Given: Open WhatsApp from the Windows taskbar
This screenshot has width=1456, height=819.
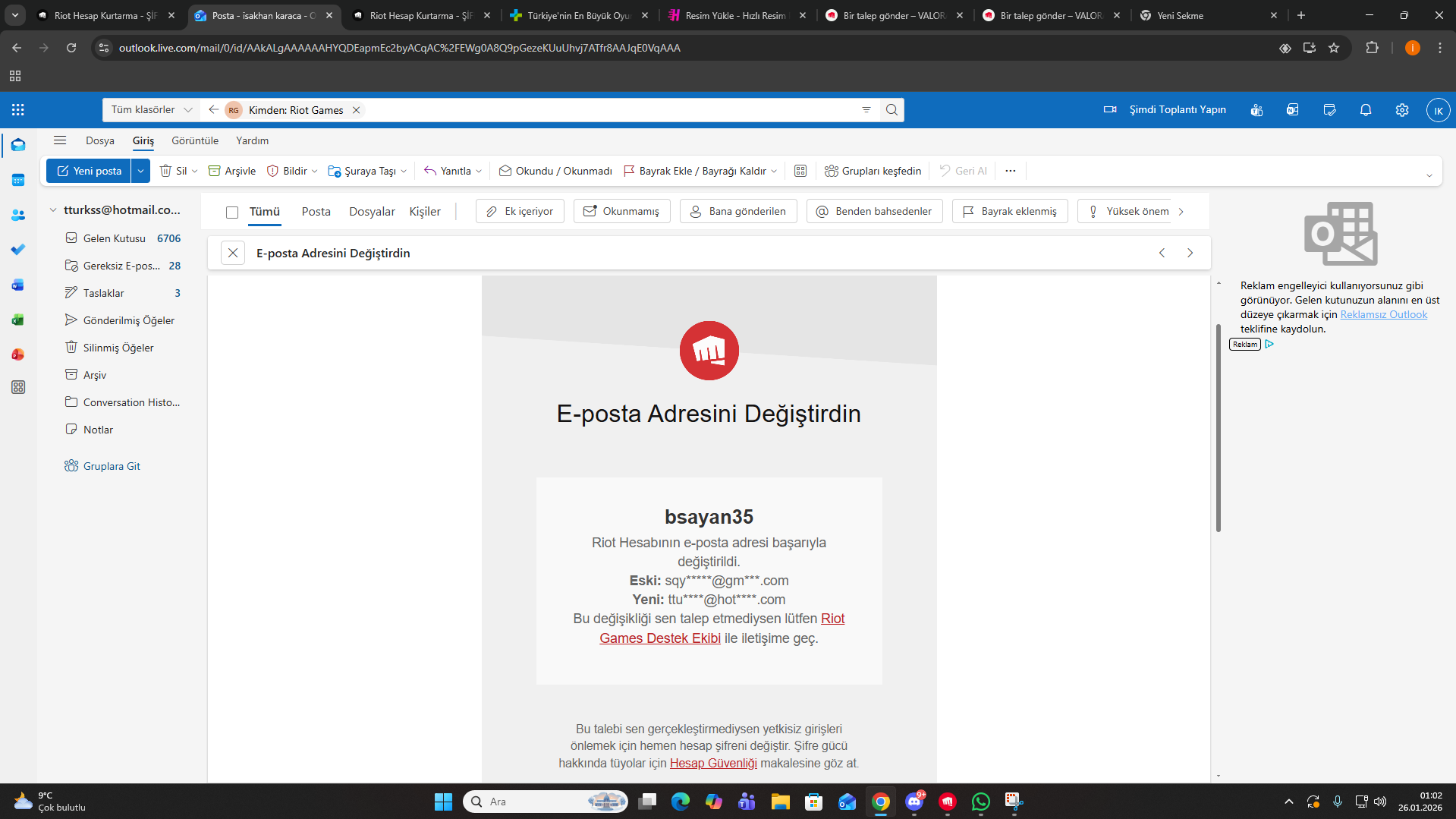Looking at the screenshot, I should (981, 802).
